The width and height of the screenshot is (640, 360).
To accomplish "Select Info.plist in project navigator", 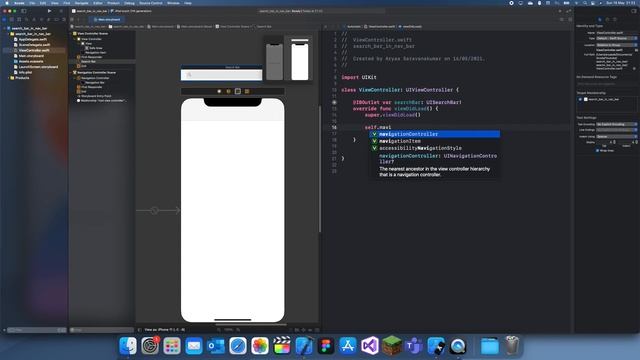I will tap(25, 72).
